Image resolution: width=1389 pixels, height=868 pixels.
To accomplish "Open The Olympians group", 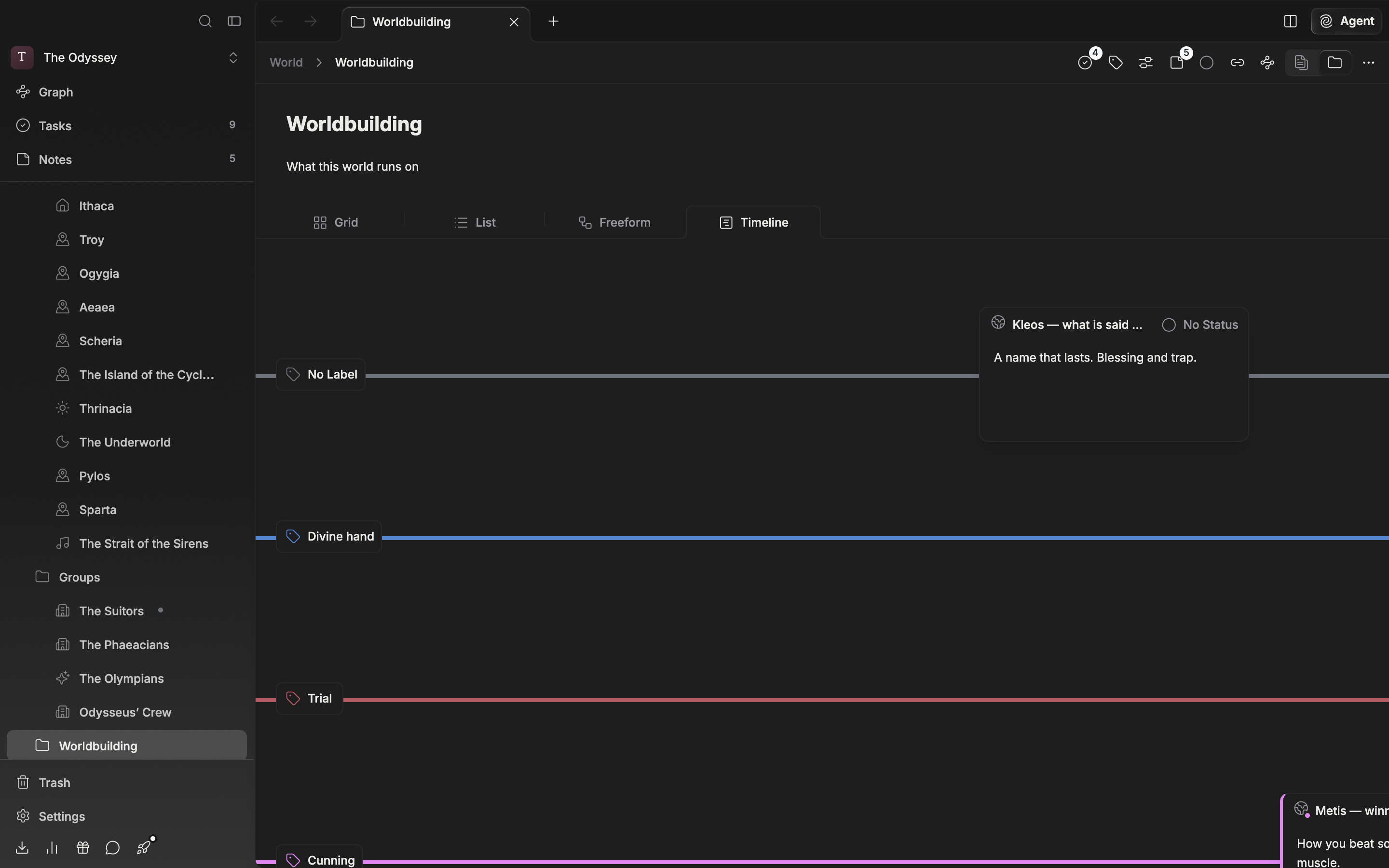I will click(127, 678).
